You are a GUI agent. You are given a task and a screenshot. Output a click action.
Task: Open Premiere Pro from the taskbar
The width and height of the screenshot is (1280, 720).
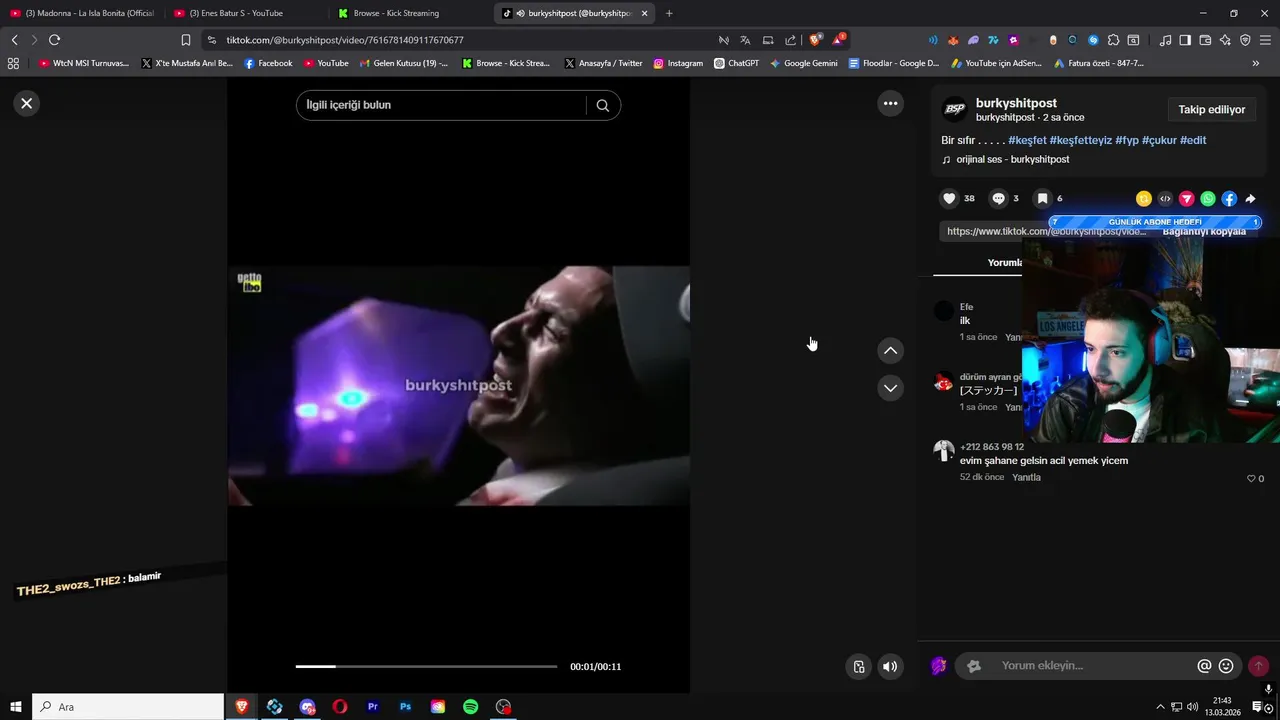pos(373,707)
